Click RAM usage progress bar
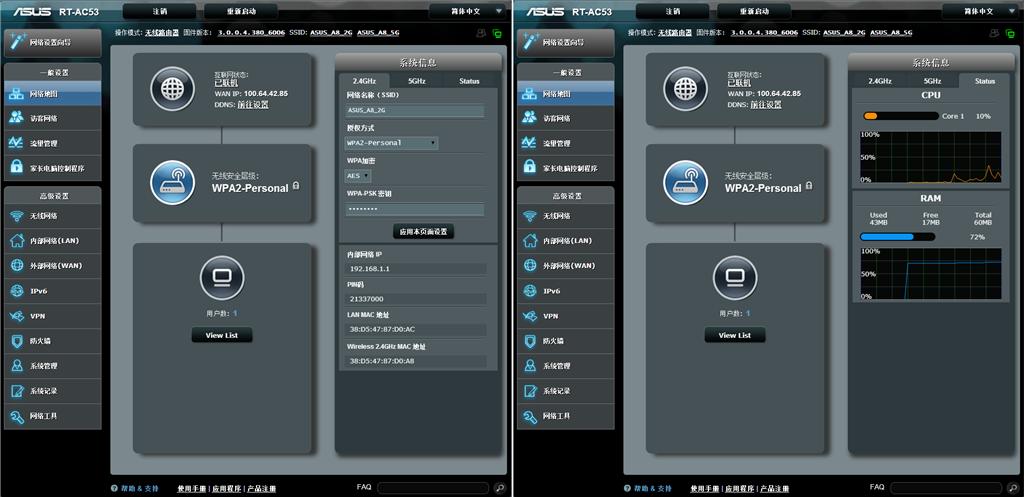The width and height of the screenshot is (1024, 497). (x=897, y=236)
